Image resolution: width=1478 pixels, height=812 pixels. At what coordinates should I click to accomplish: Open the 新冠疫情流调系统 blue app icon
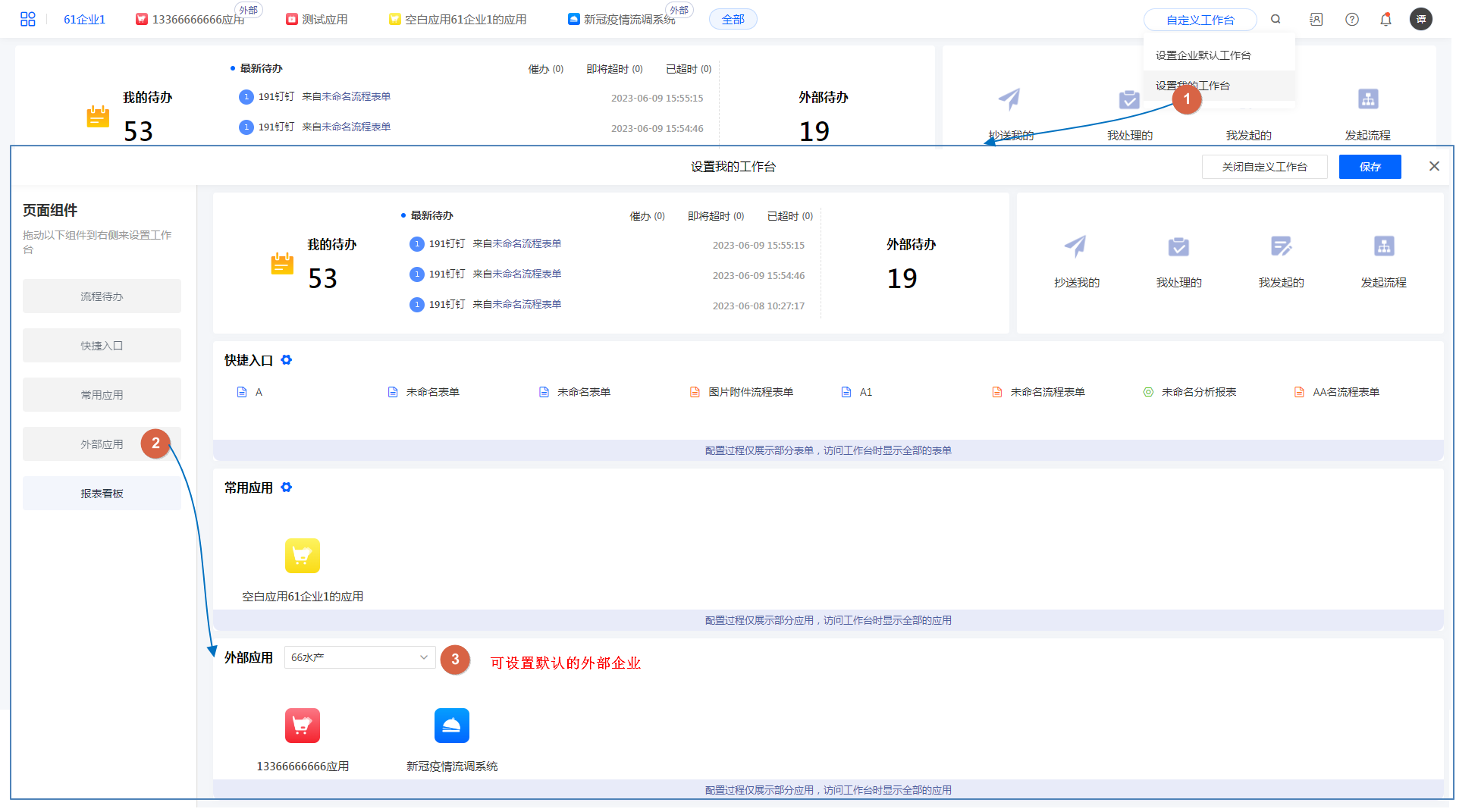click(x=451, y=726)
